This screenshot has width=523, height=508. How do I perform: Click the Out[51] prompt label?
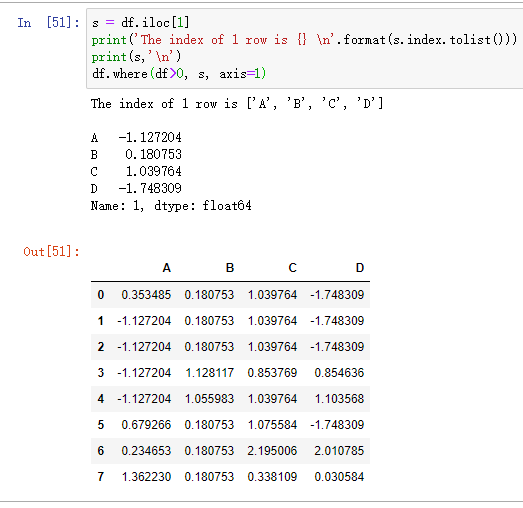click(51, 251)
